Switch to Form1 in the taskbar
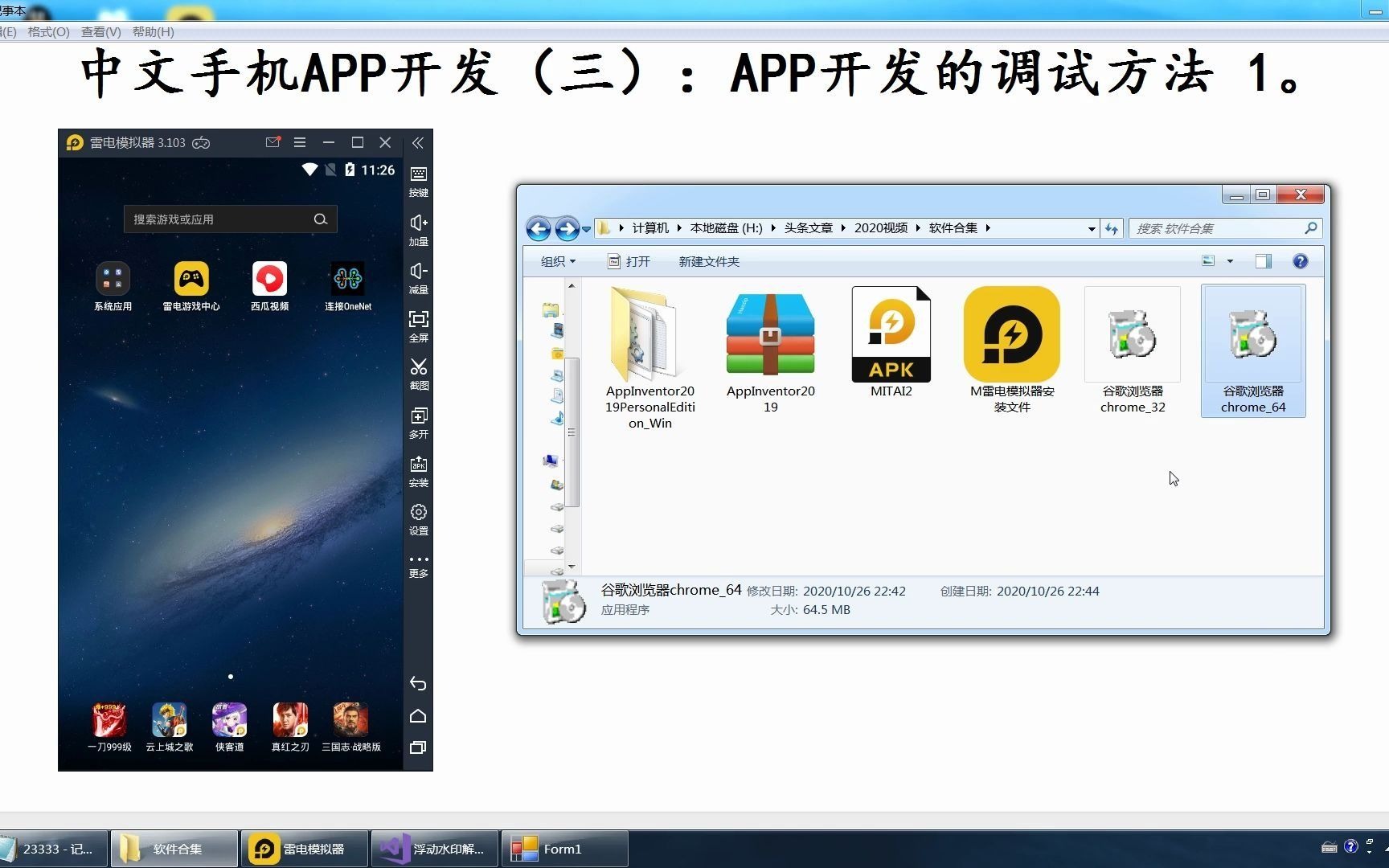 565,849
